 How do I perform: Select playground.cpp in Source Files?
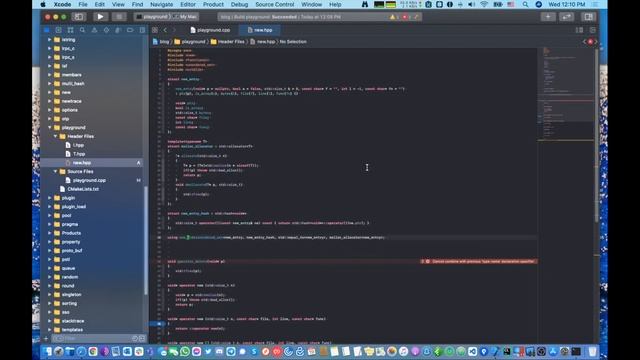tap(89, 180)
